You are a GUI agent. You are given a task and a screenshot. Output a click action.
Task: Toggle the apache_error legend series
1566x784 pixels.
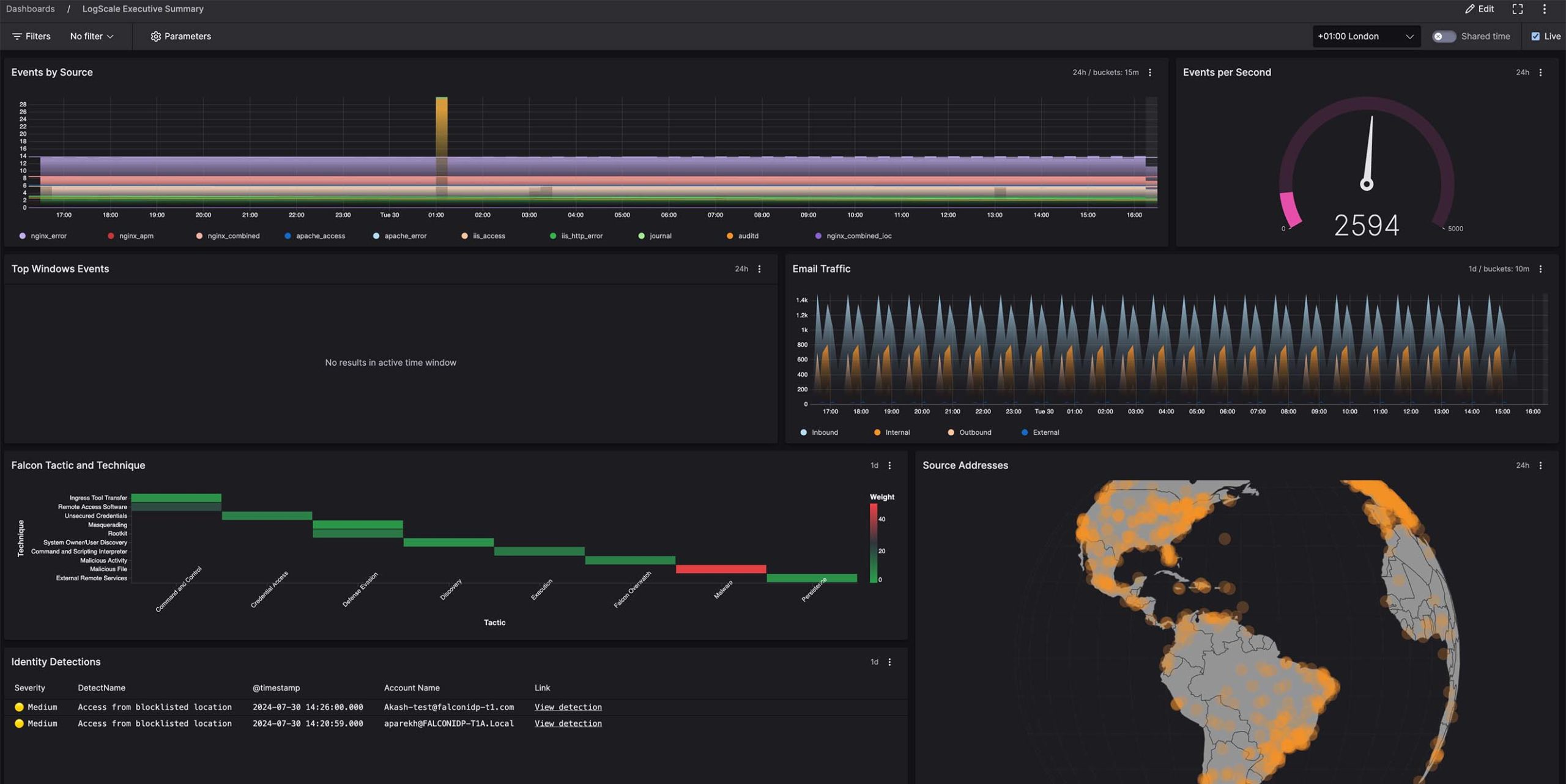coord(399,236)
